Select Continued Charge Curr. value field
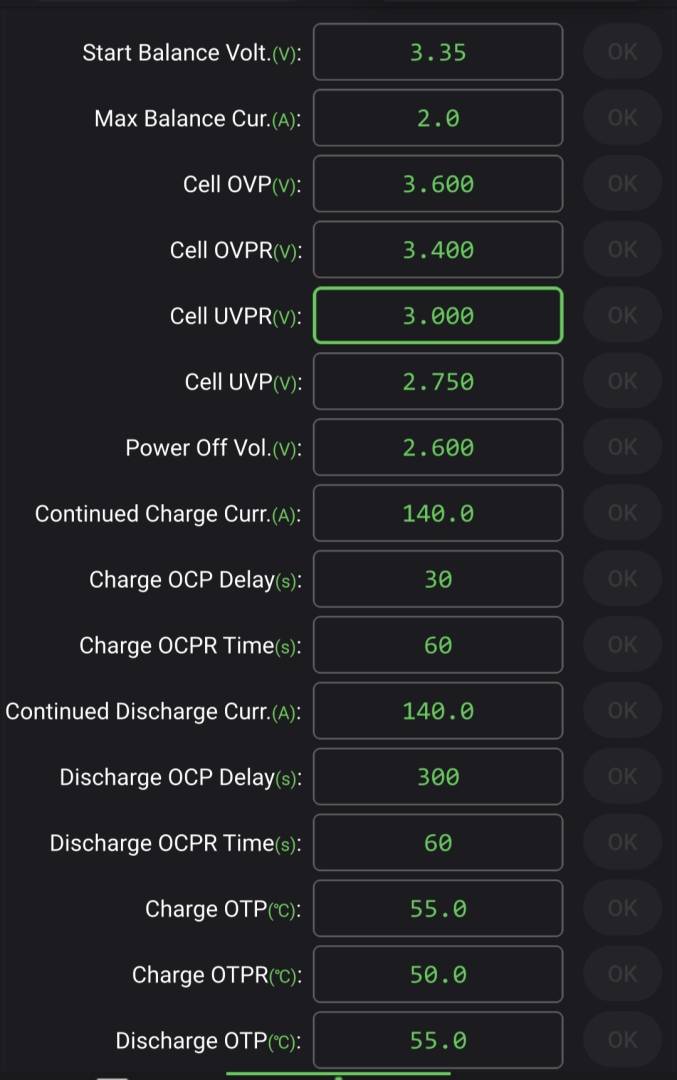This screenshot has height=1080, width=677. pyautogui.click(x=438, y=513)
